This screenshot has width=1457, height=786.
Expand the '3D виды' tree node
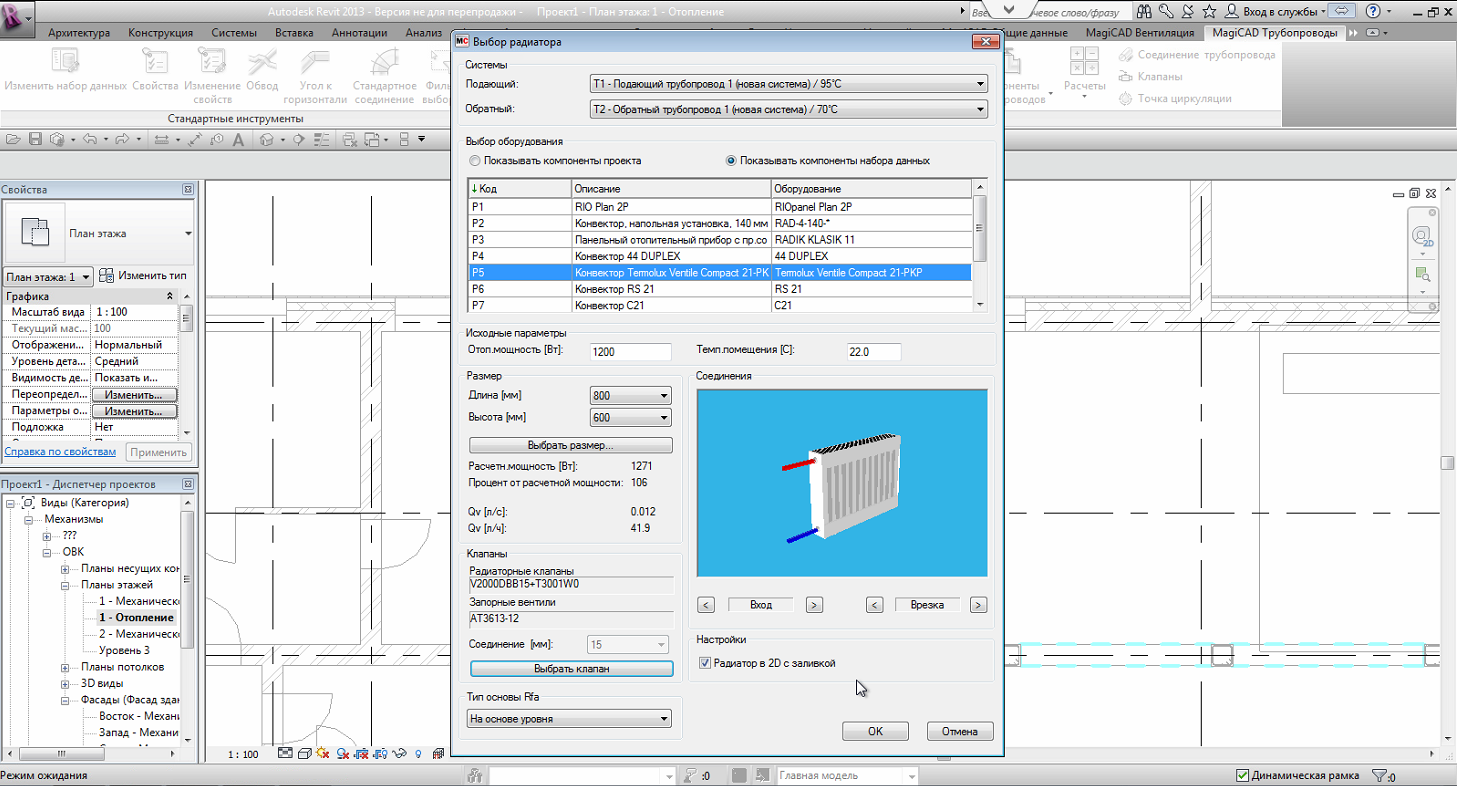click(65, 684)
